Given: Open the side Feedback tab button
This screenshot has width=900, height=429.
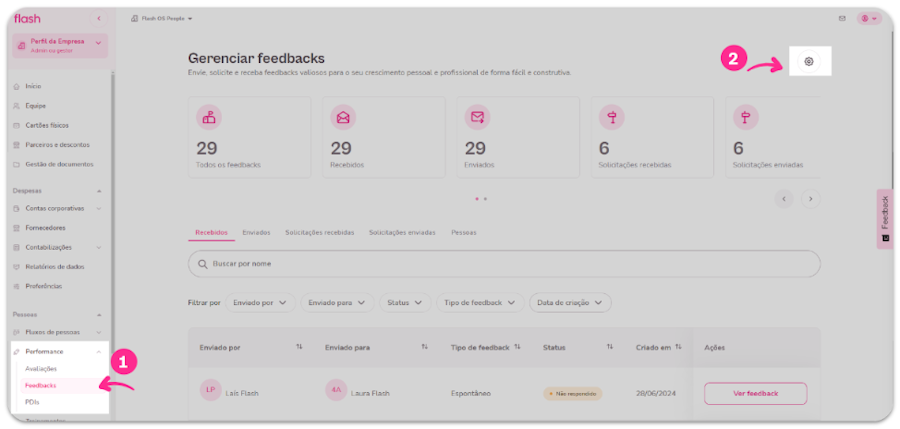Looking at the screenshot, I should (885, 219).
